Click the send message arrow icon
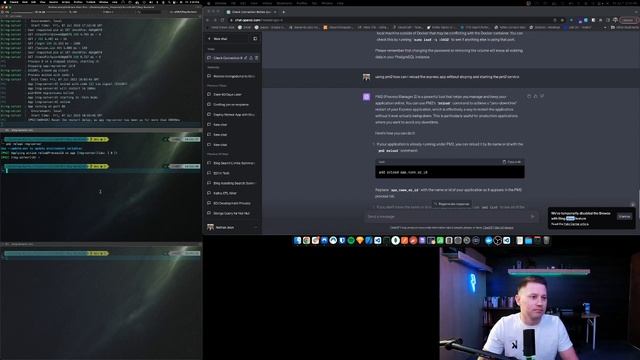The width and height of the screenshot is (640, 360). [x=532, y=217]
